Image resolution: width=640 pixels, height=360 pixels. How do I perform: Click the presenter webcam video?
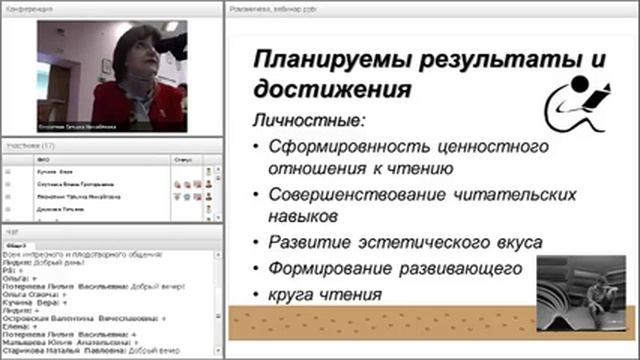pyautogui.click(x=112, y=76)
